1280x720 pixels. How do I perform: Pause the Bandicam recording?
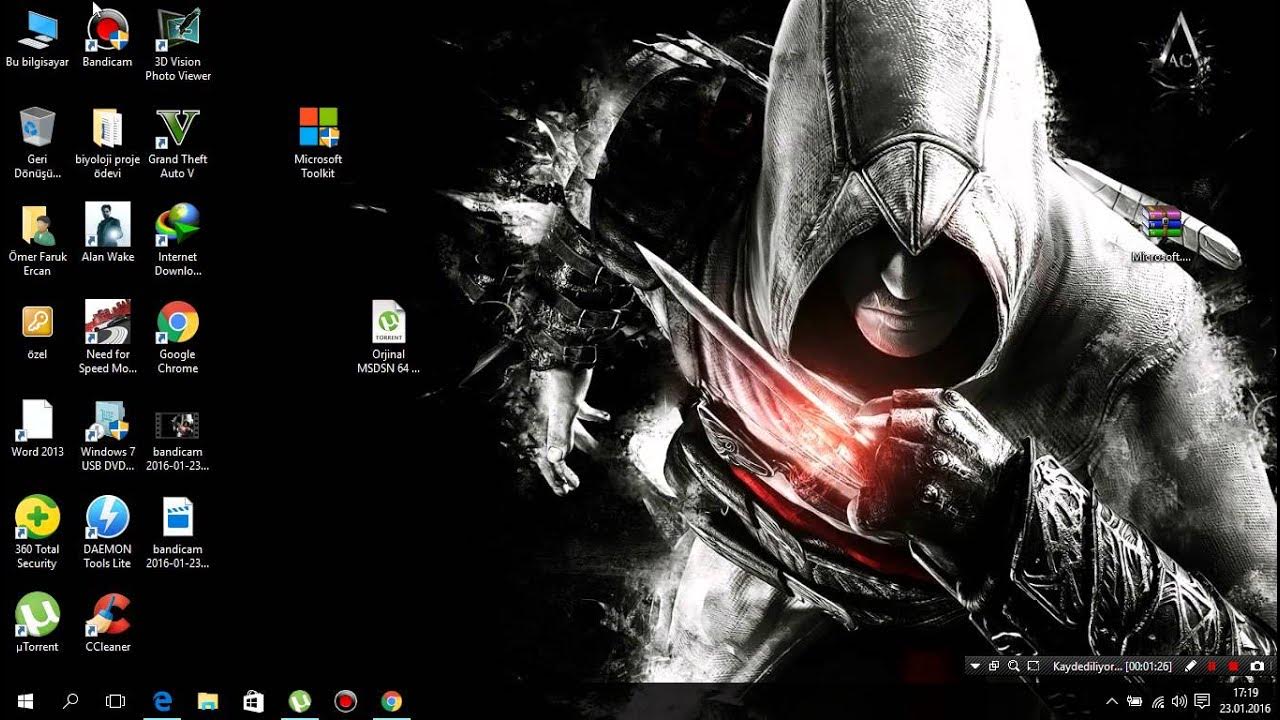point(1212,666)
